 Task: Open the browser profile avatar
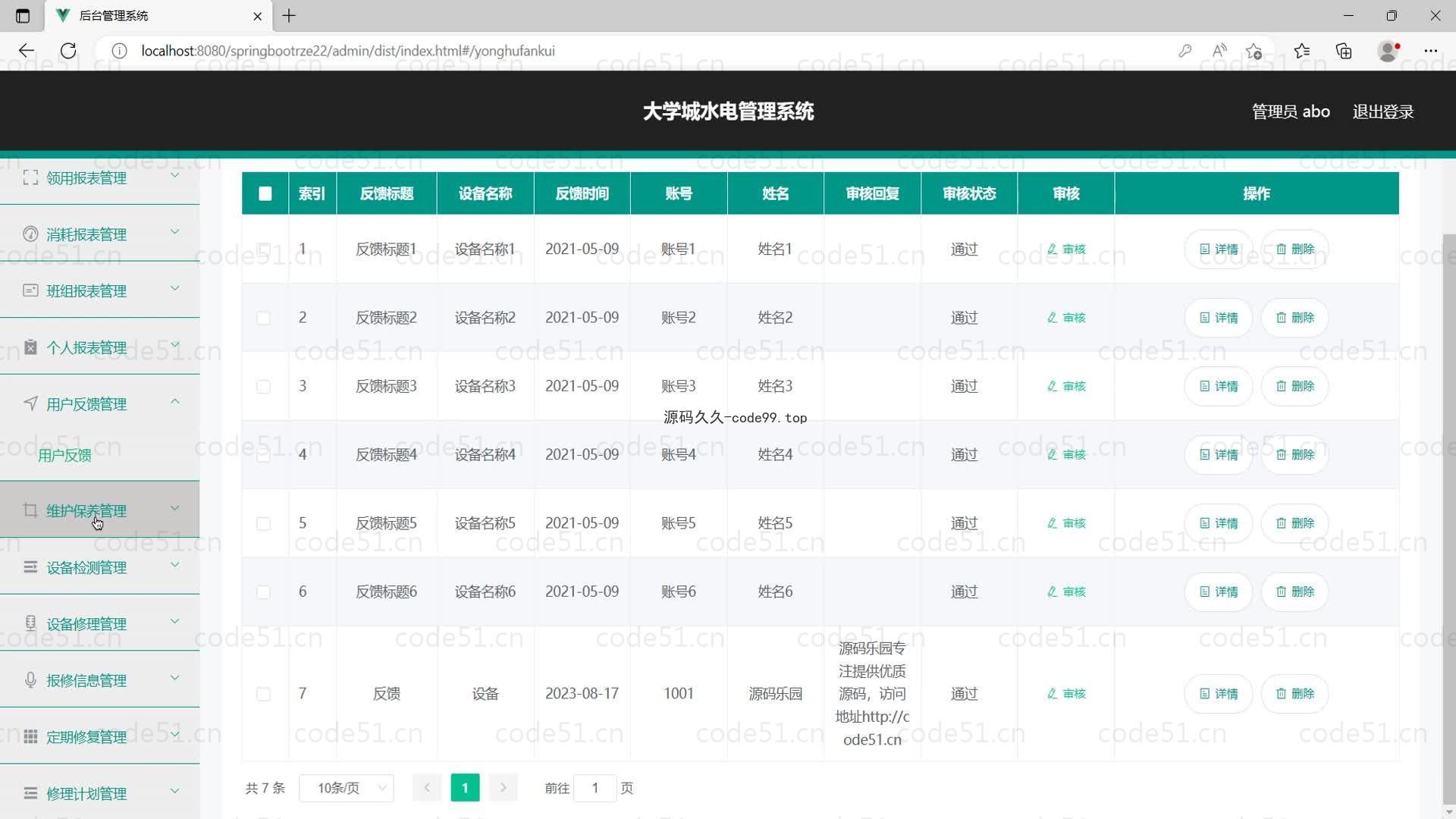coord(1388,51)
